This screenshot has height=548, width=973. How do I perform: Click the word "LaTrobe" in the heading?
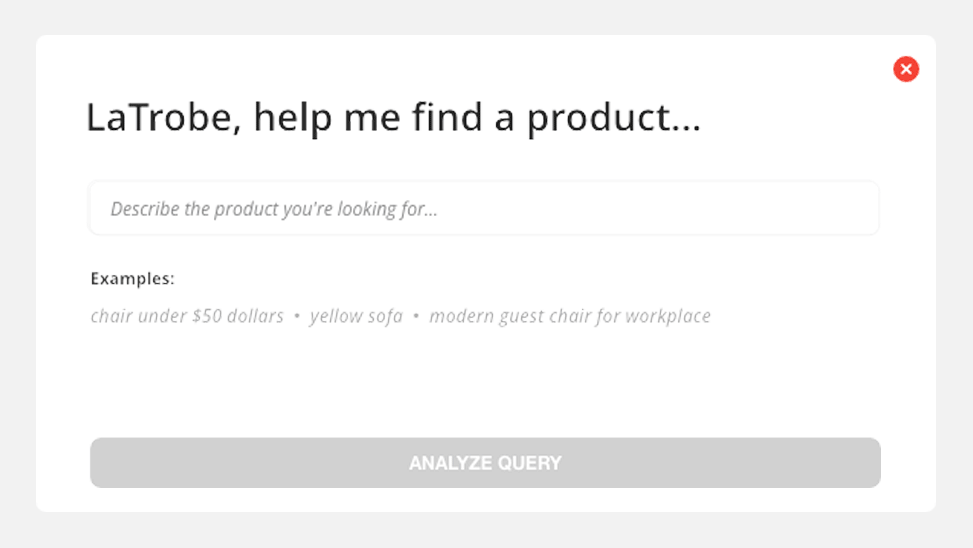[x=164, y=118]
